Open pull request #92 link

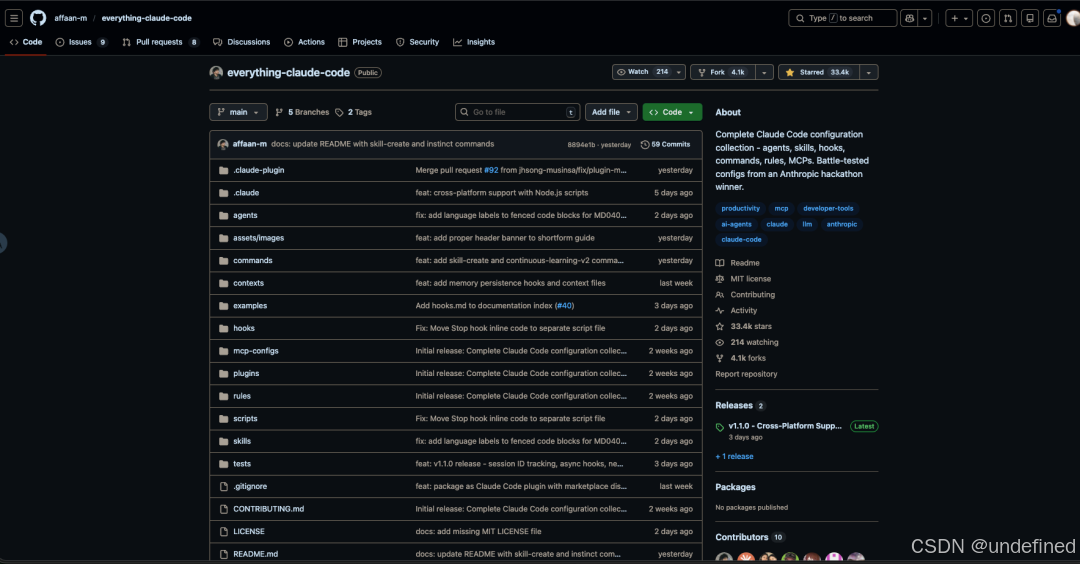491,170
